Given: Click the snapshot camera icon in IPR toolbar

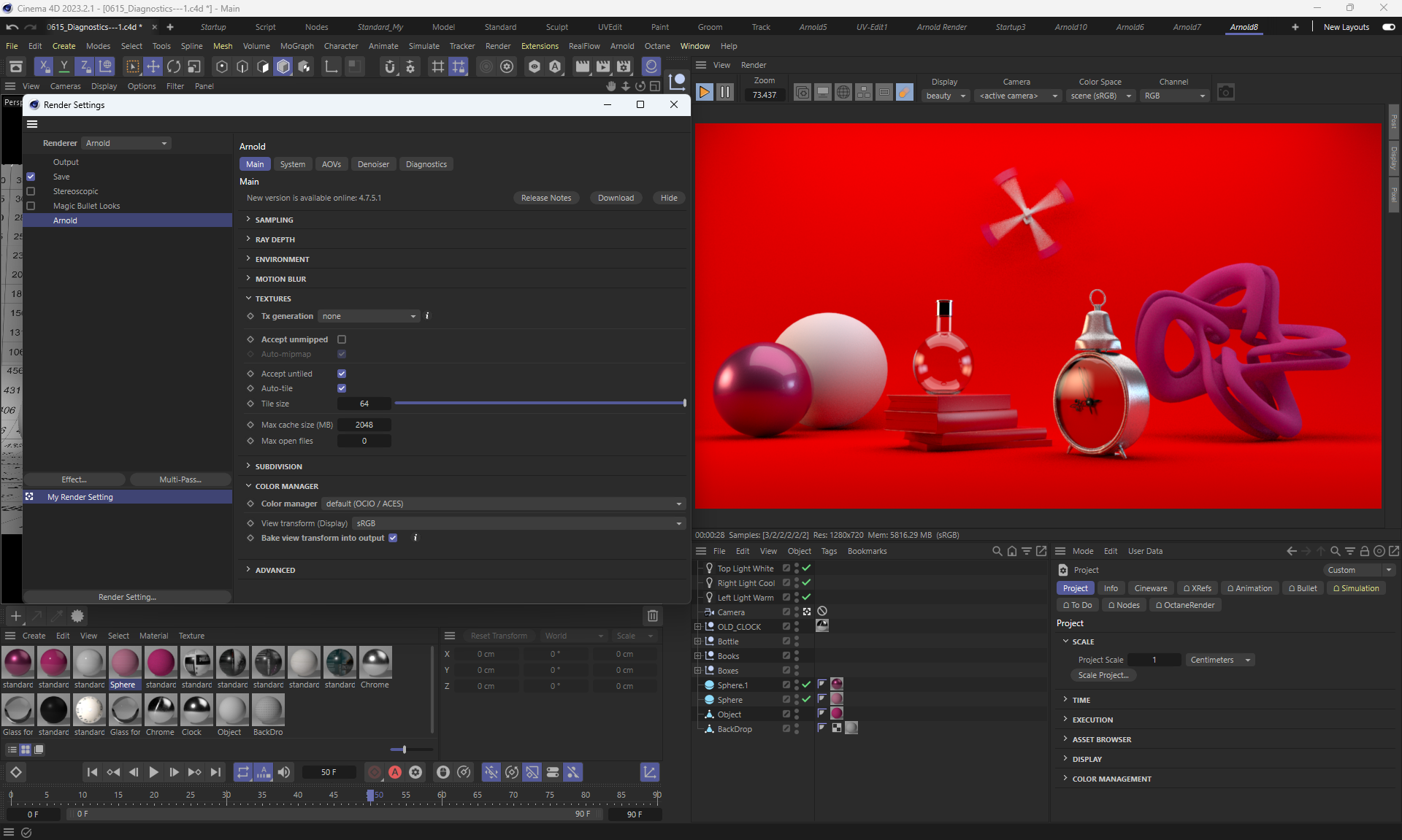Looking at the screenshot, I should pos(1225,92).
